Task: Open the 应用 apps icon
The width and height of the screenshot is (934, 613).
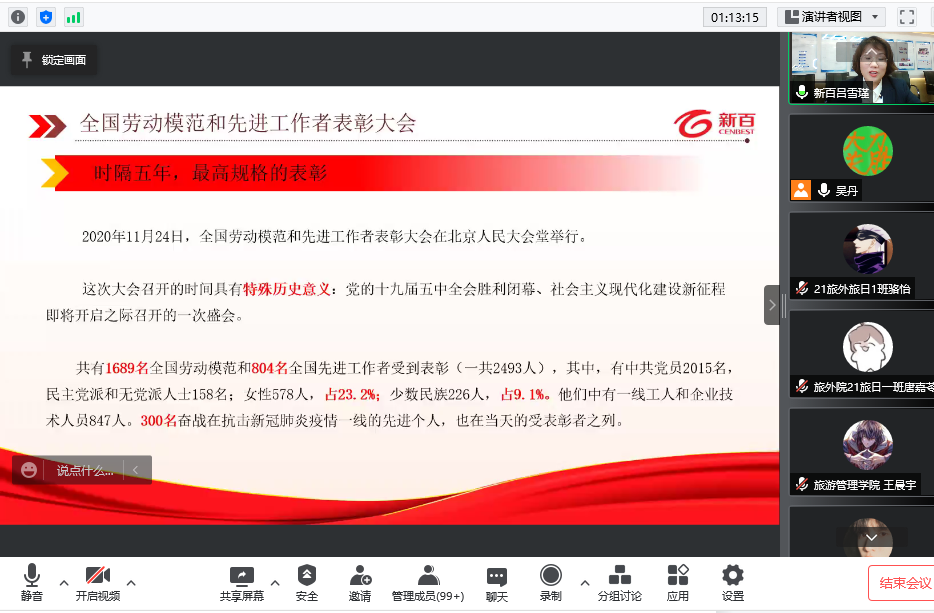Action: 678,583
